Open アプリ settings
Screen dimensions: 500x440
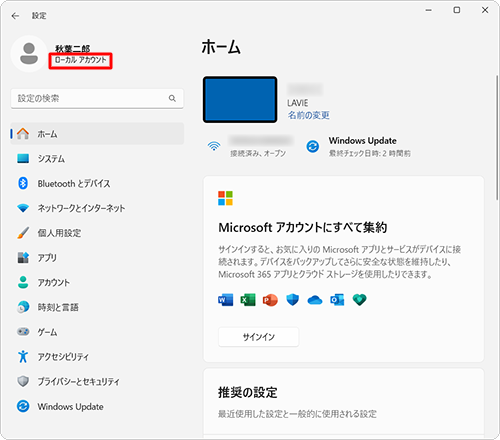coord(97,257)
